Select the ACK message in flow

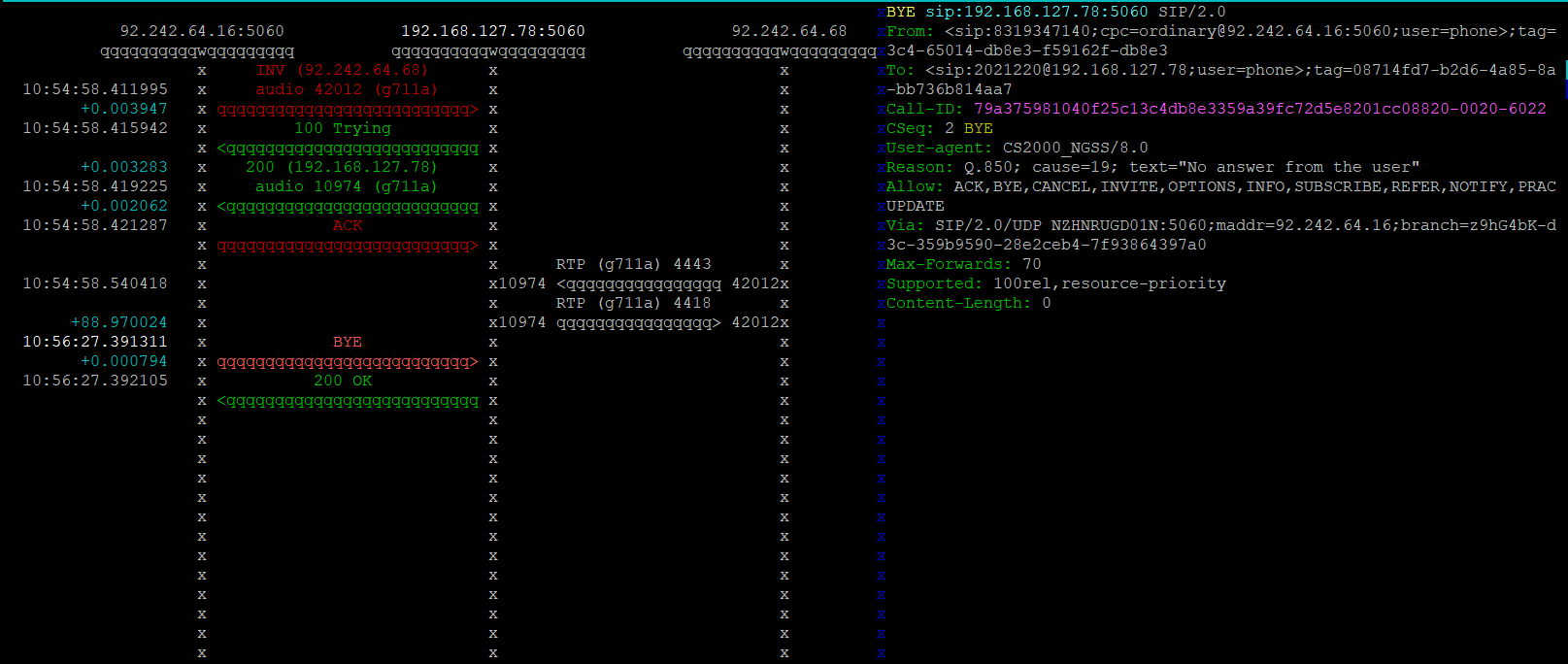(347, 225)
